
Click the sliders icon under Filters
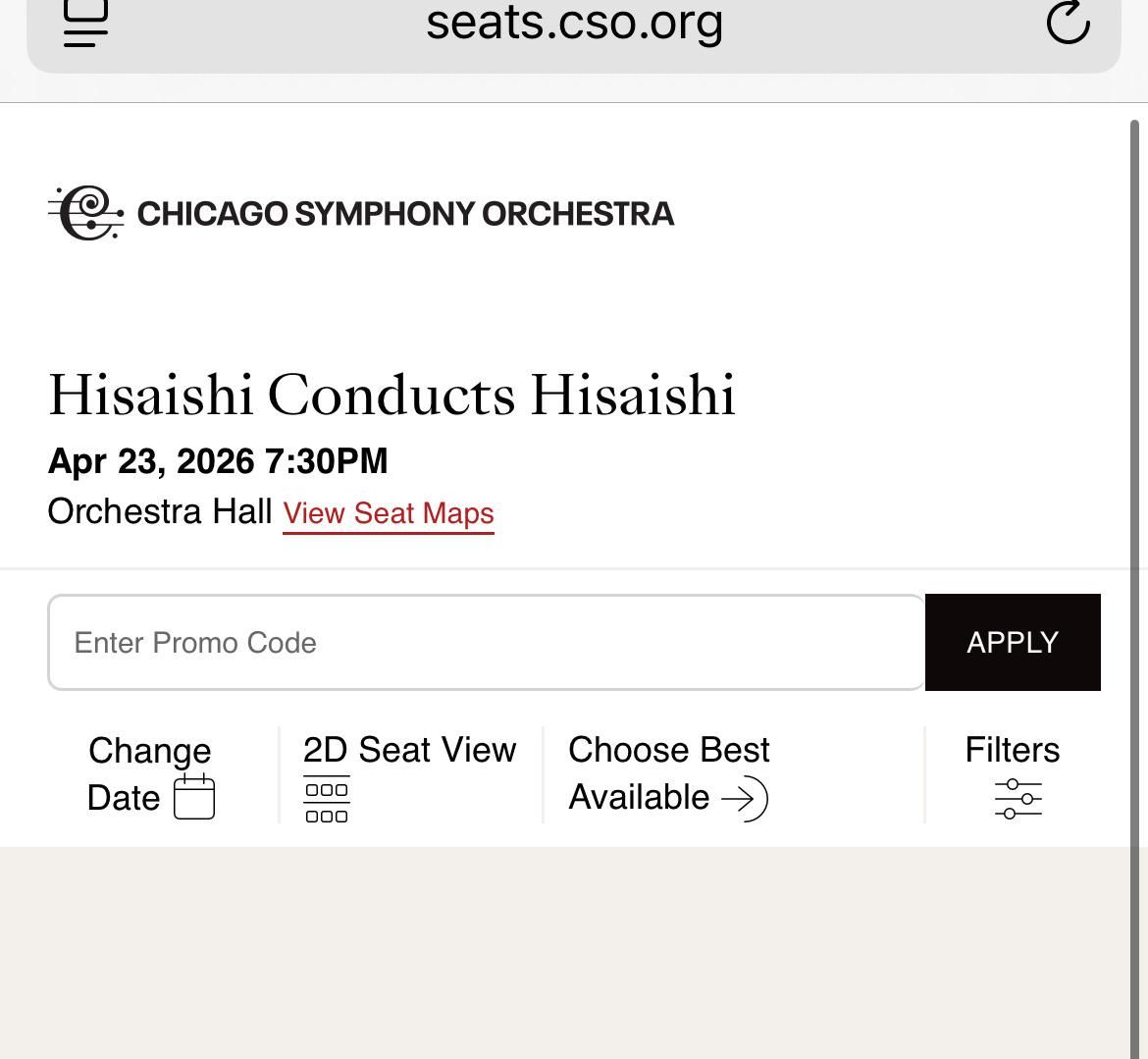(1018, 799)
